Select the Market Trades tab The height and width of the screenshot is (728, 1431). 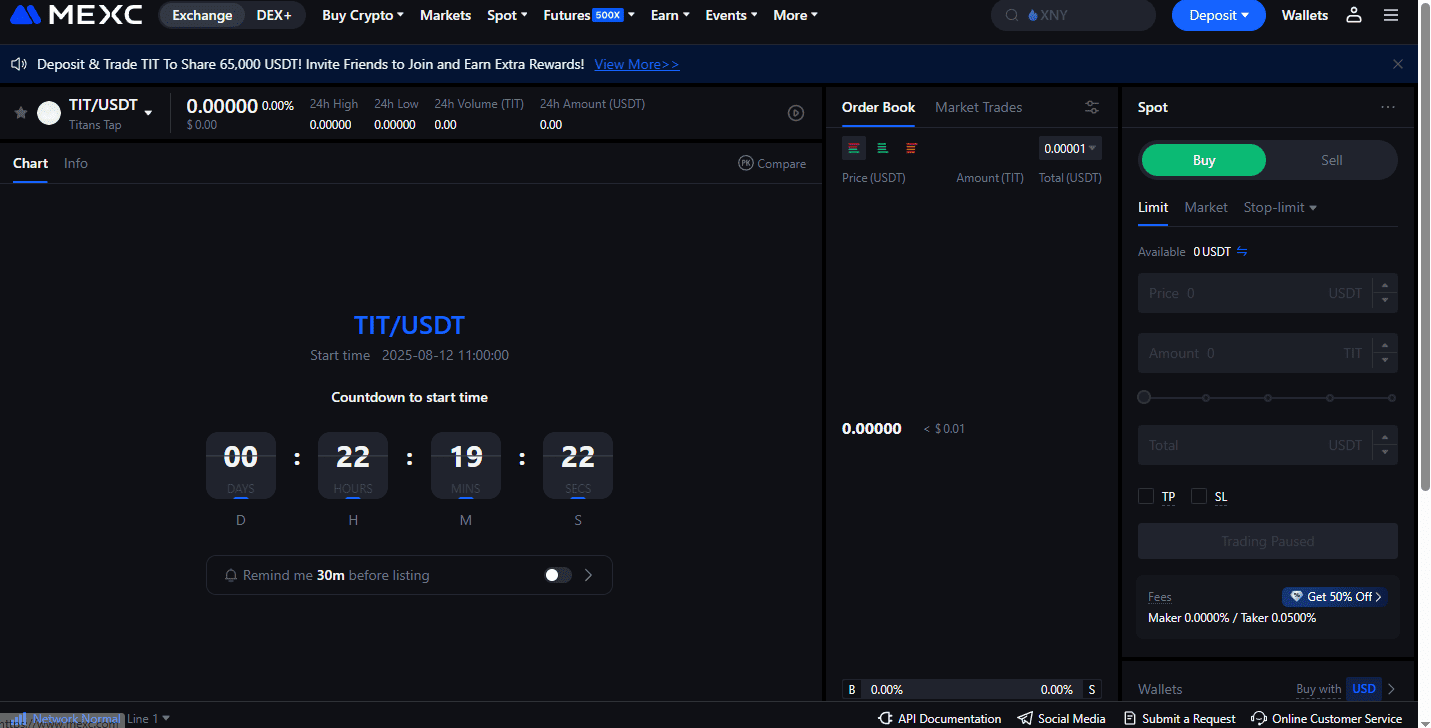(978, 107)
